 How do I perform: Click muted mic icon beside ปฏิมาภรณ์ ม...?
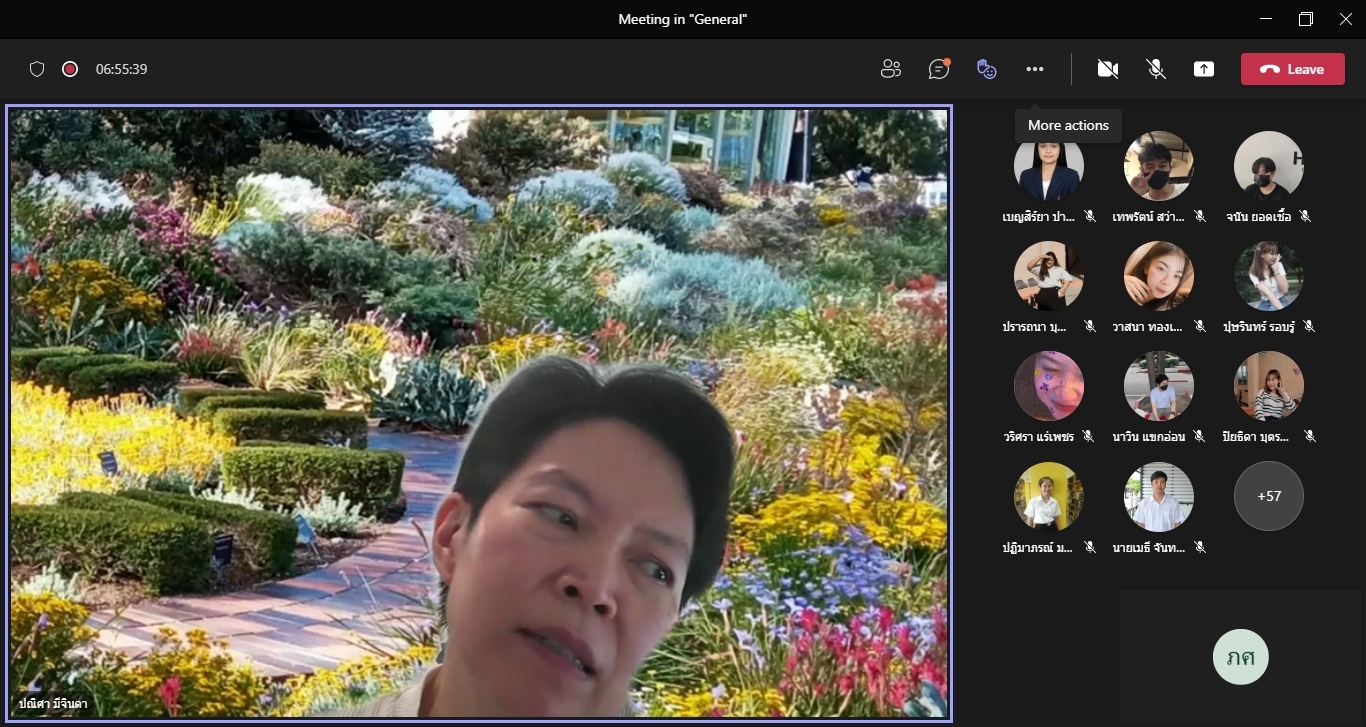(1090, 547)
